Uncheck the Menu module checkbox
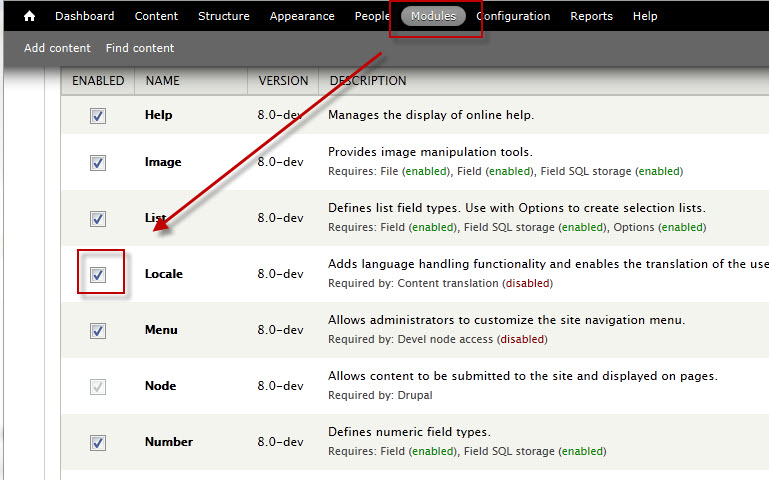 coord(98,331)
